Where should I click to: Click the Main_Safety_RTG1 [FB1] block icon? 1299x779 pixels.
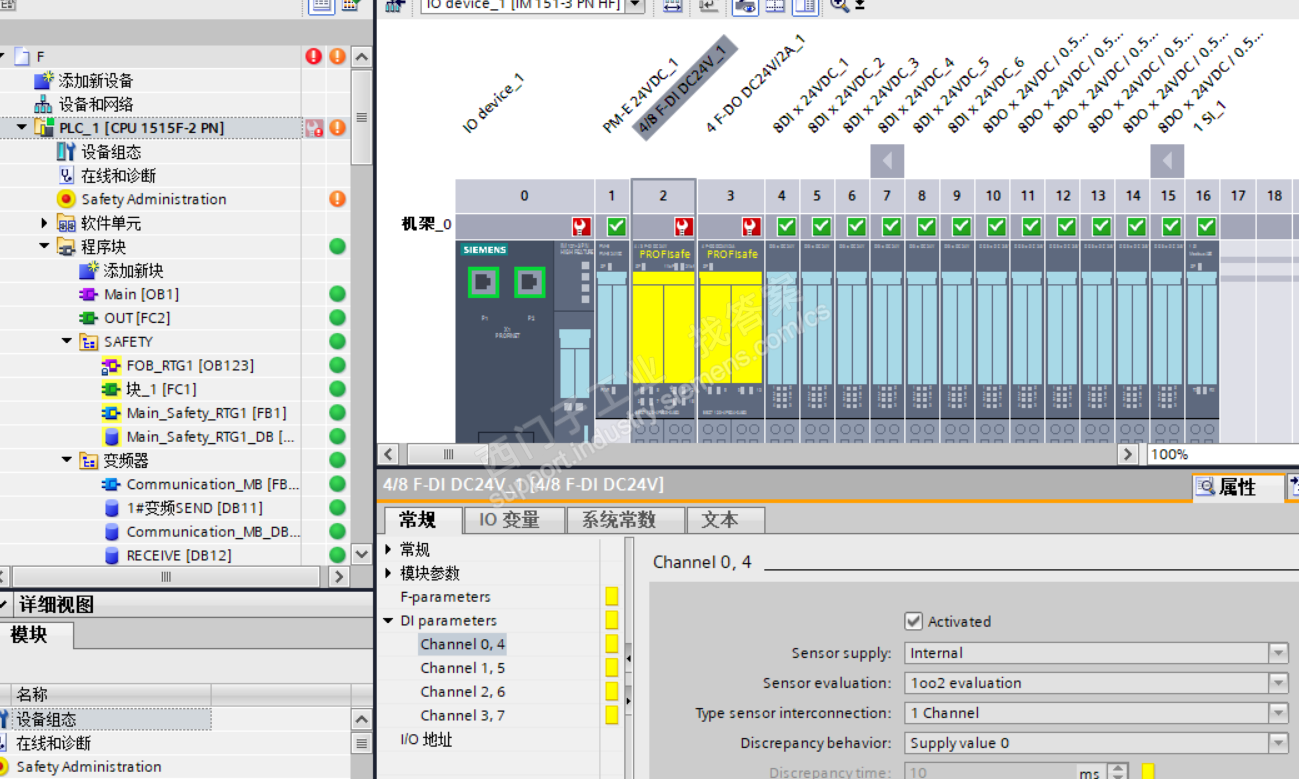point(111,413)
